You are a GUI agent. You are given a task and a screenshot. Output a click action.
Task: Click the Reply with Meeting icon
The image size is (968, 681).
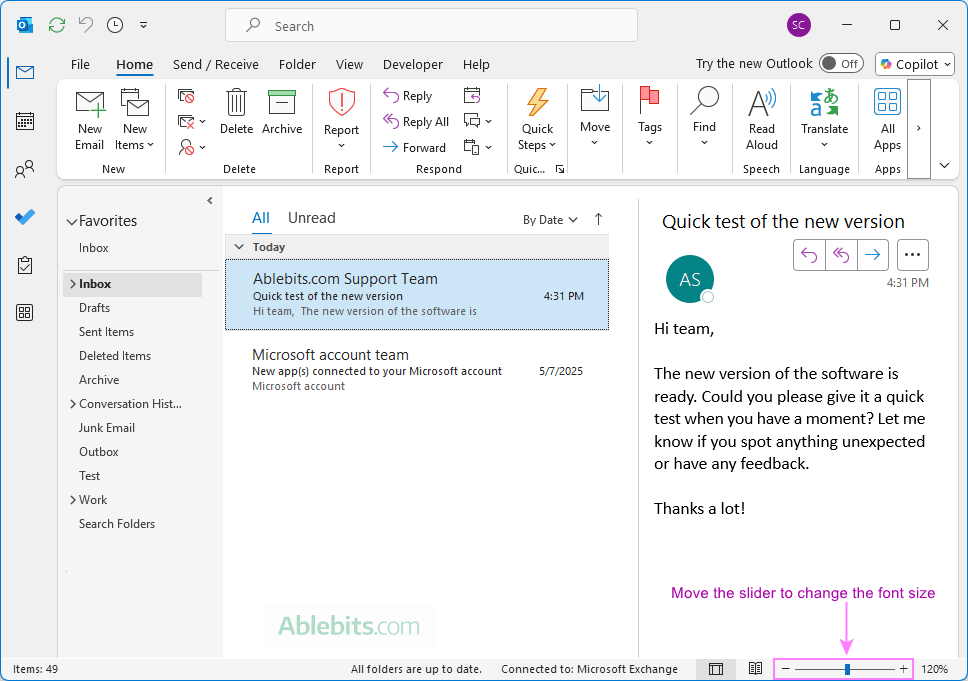click(x=472, y=96)
